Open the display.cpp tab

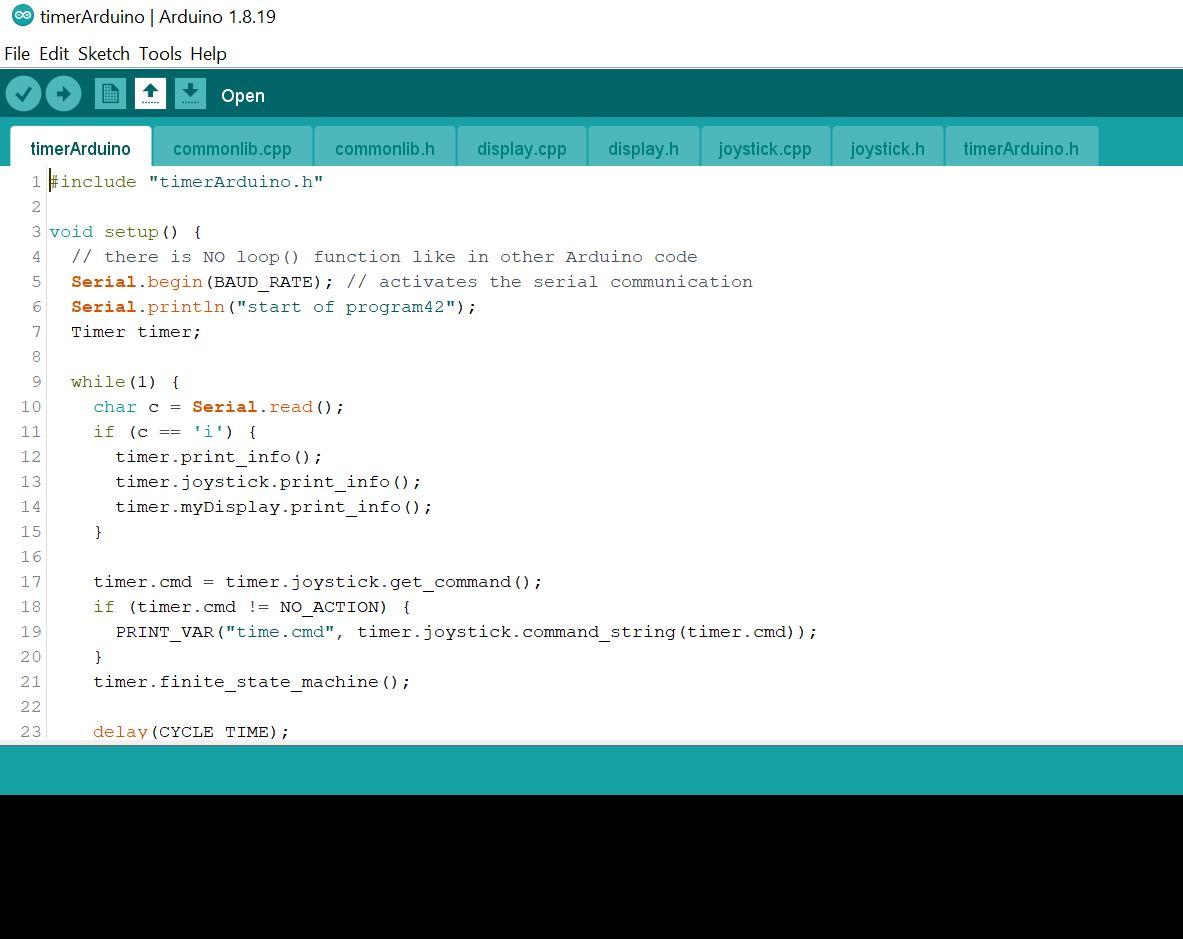click(521, 148)
